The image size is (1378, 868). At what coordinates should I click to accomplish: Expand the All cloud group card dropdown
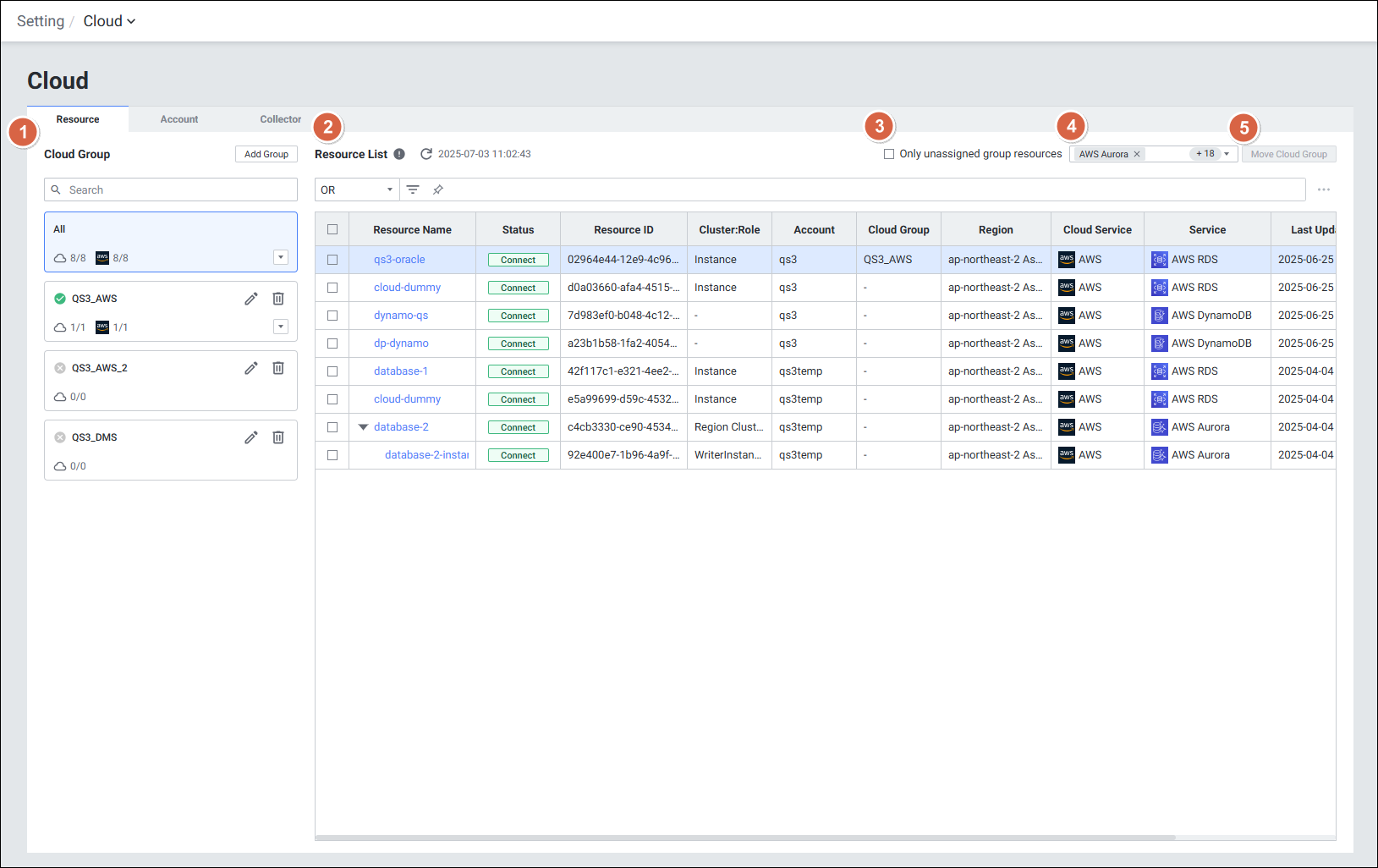coord(281,257)
